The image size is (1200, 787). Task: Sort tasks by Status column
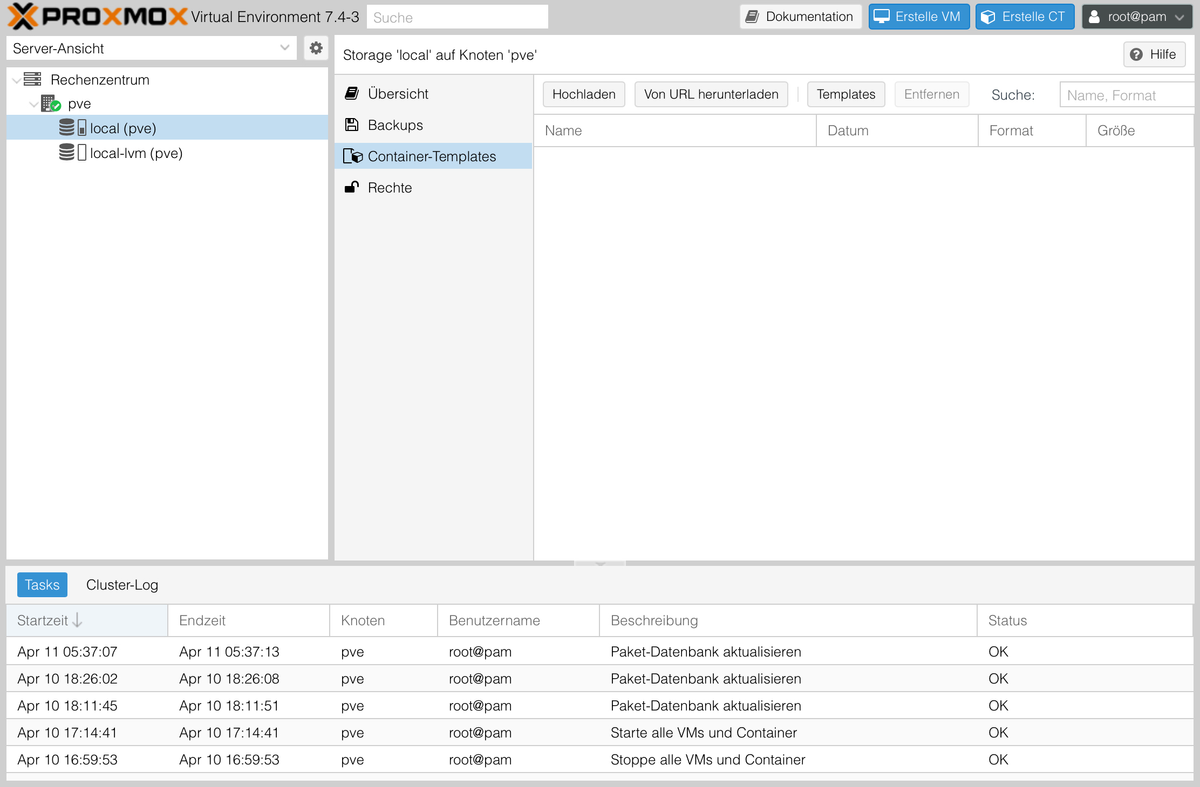click(x=1085, y=620)
